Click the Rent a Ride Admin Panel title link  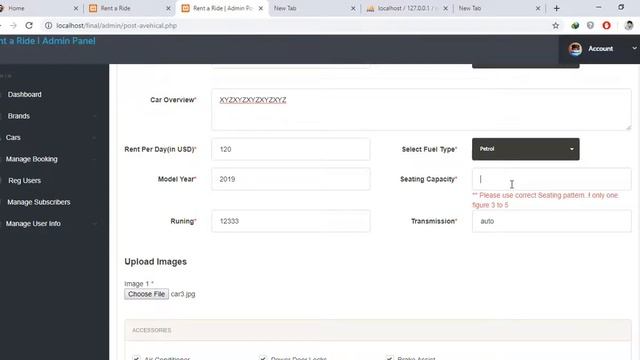tap(47, 41)
